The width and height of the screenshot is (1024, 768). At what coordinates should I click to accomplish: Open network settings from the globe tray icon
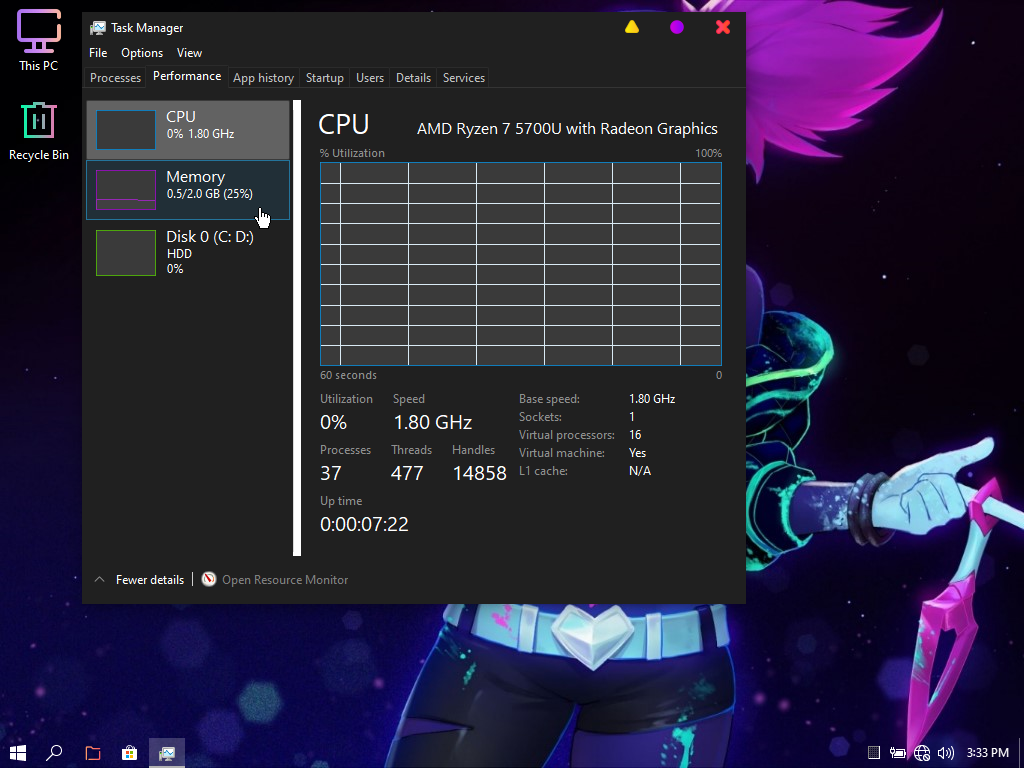921,753
